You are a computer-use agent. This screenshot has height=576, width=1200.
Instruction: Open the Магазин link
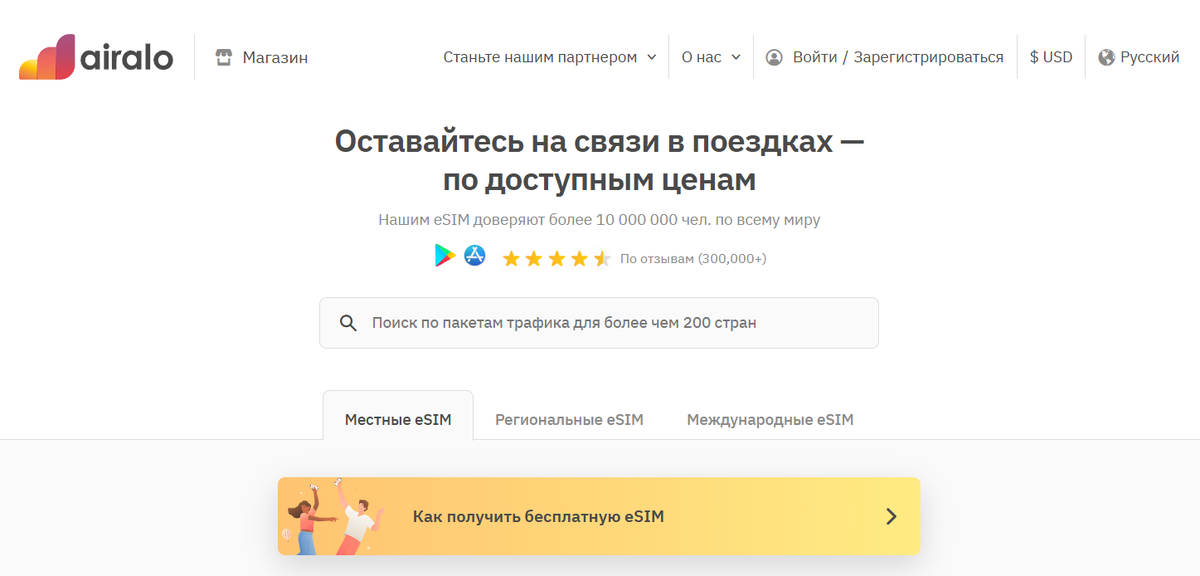[x=275, y=57]
